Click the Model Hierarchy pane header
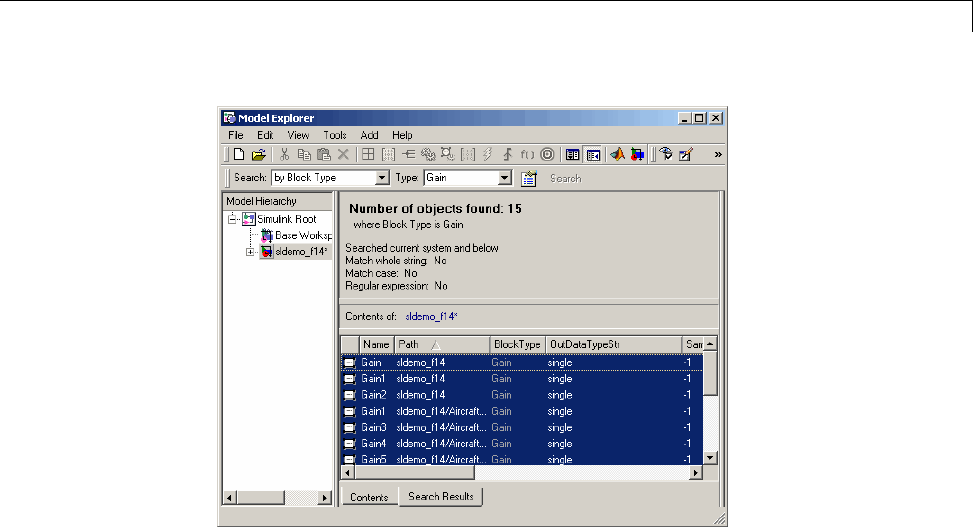This screenshot has width=973, height=527. coord(277,201)
